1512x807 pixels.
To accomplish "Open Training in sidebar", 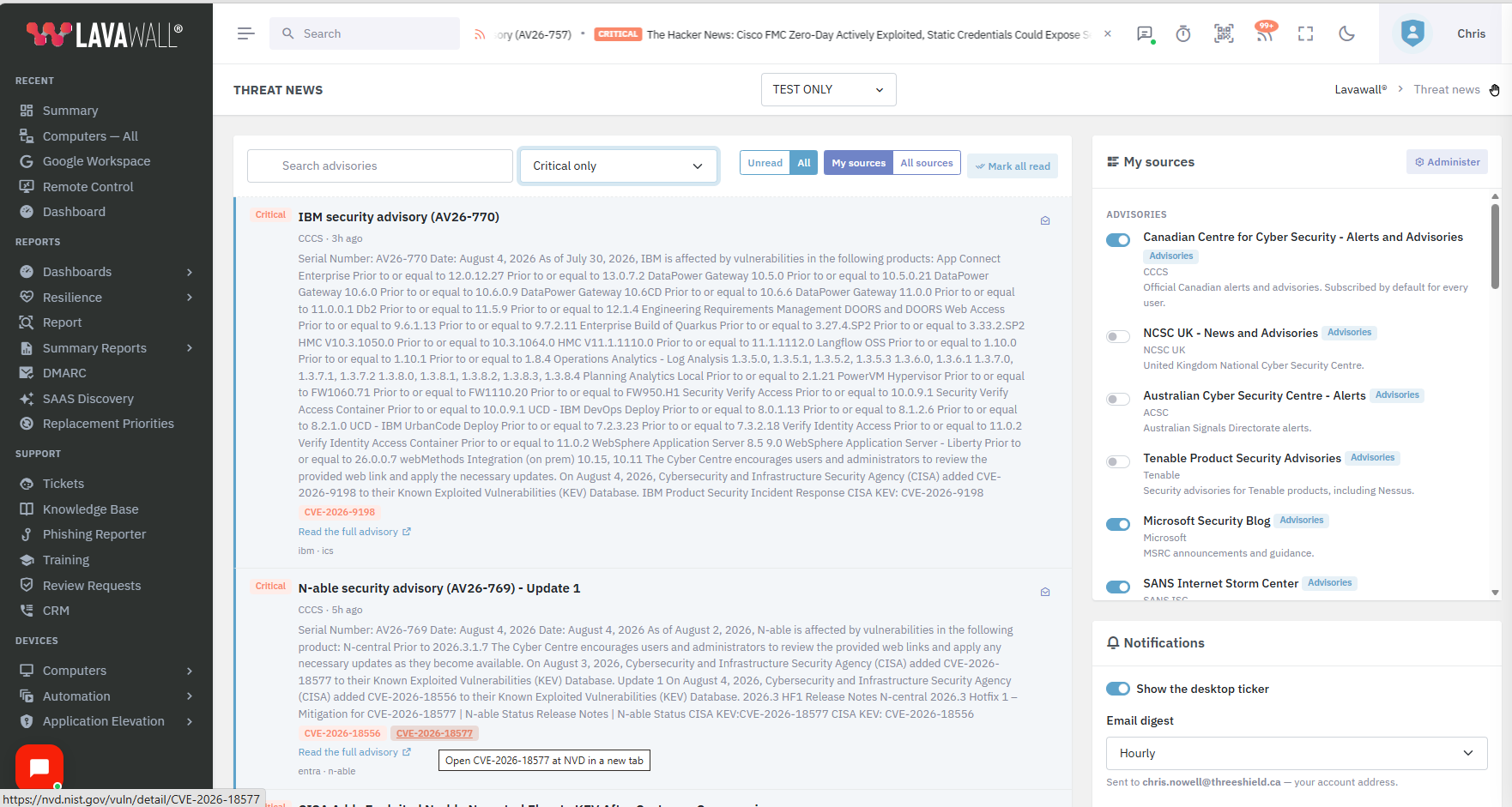I will 66,560.
